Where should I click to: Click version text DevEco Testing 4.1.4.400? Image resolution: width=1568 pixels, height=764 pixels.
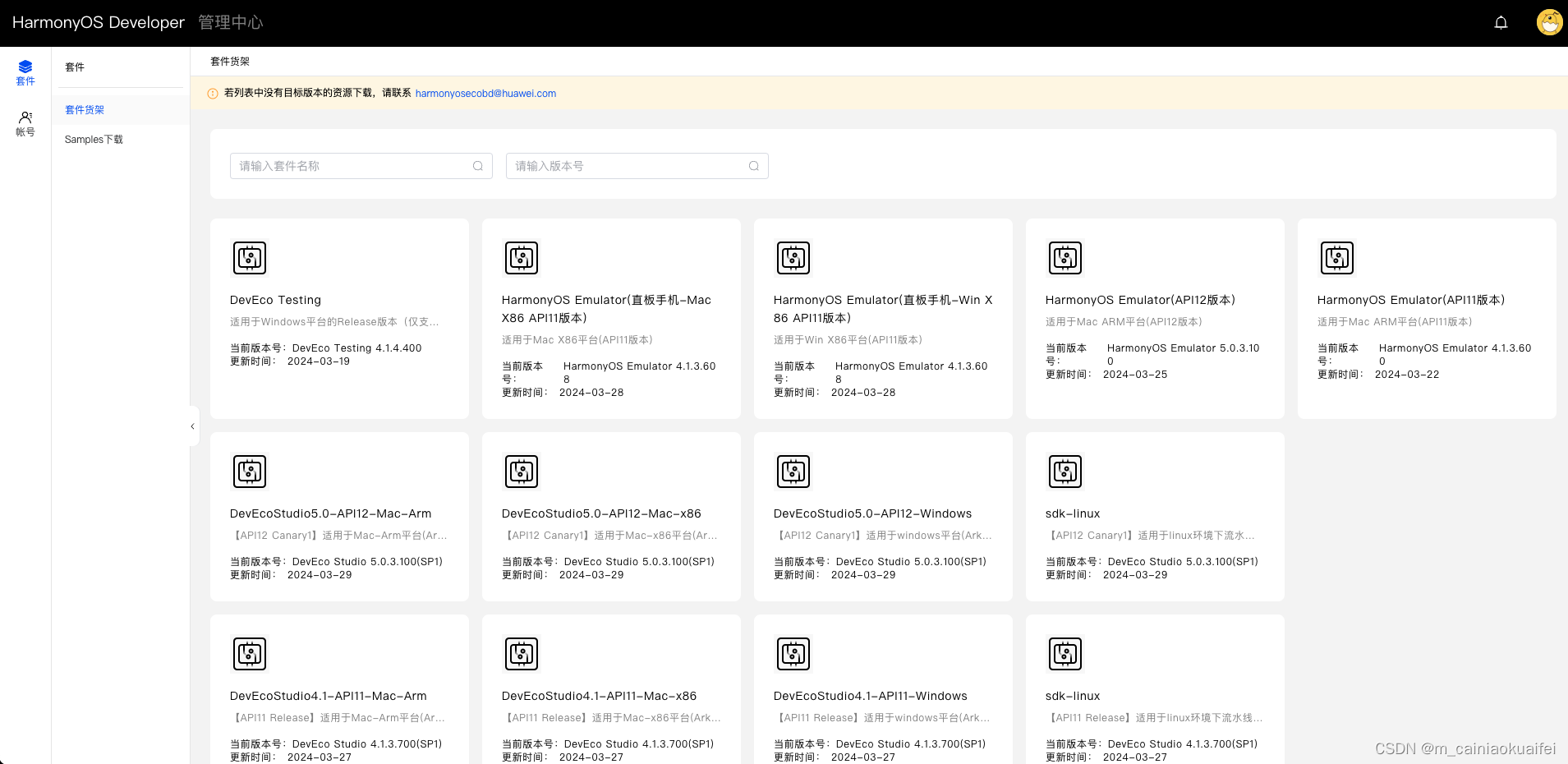tap(356, 348)
